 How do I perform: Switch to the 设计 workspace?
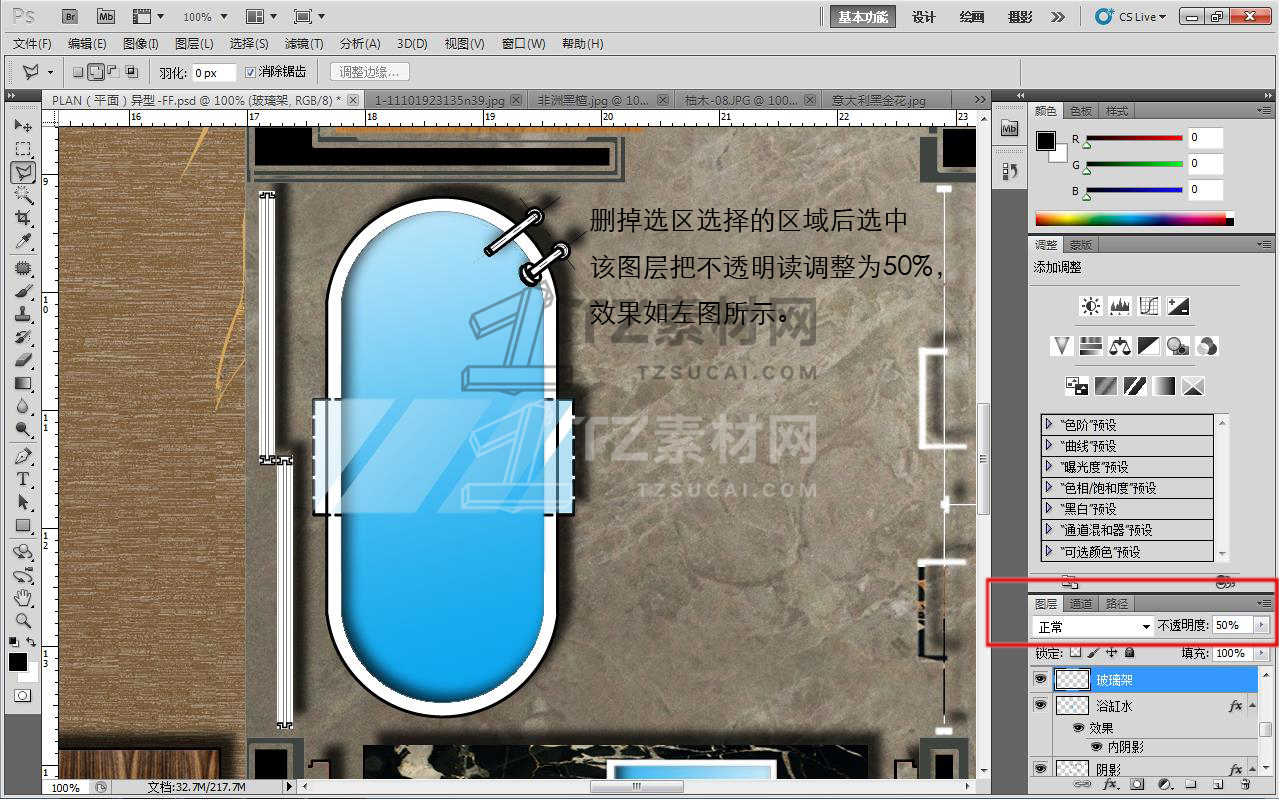924,17
